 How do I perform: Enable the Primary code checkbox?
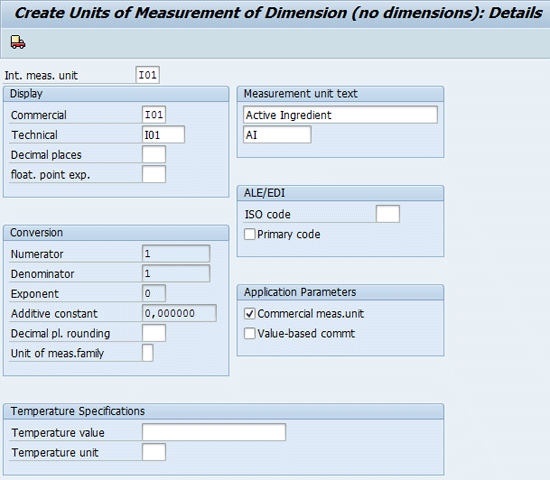pos(249,234)
